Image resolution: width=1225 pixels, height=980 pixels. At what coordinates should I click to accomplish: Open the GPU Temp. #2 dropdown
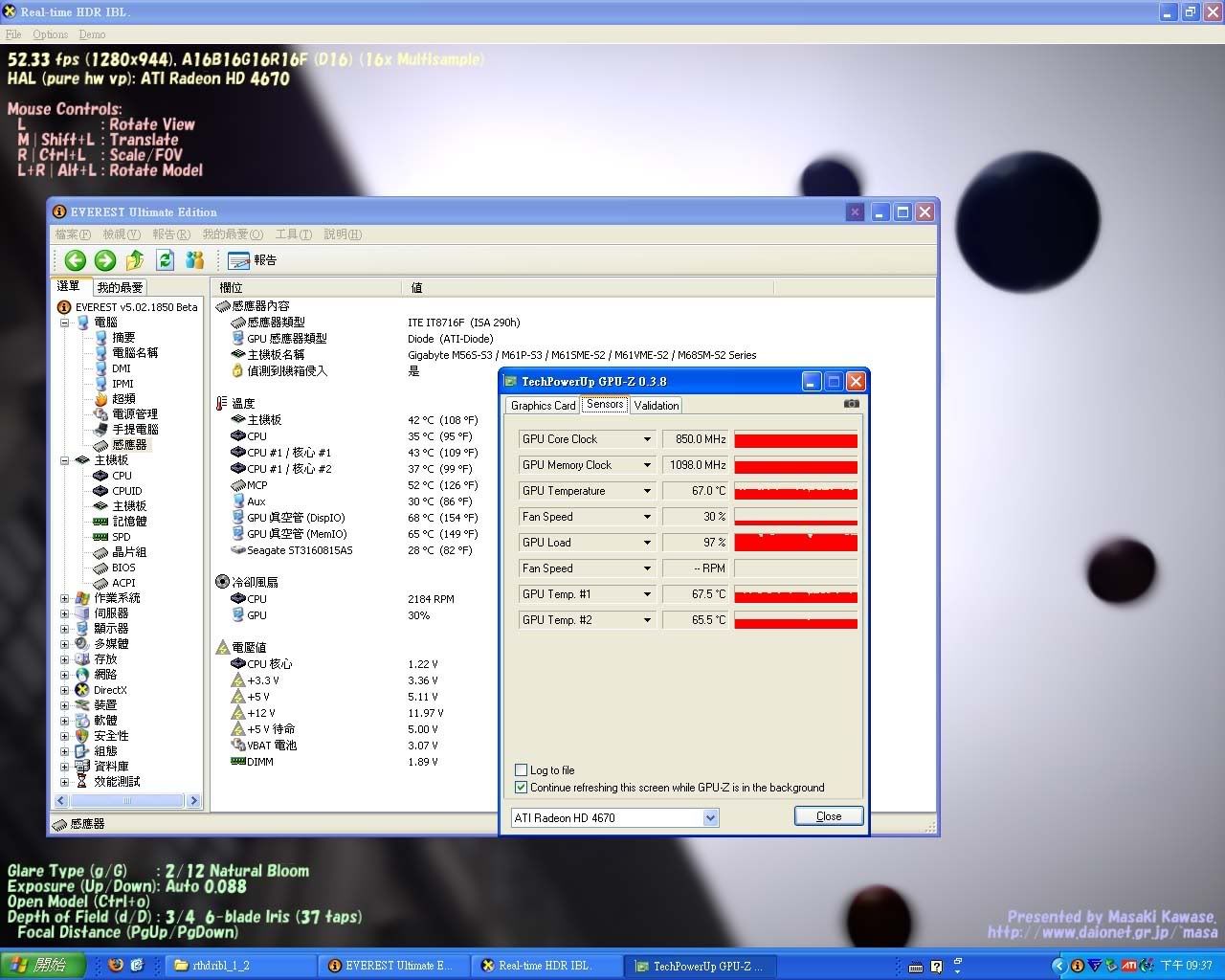pyautogui.click(x=647, y=620)
